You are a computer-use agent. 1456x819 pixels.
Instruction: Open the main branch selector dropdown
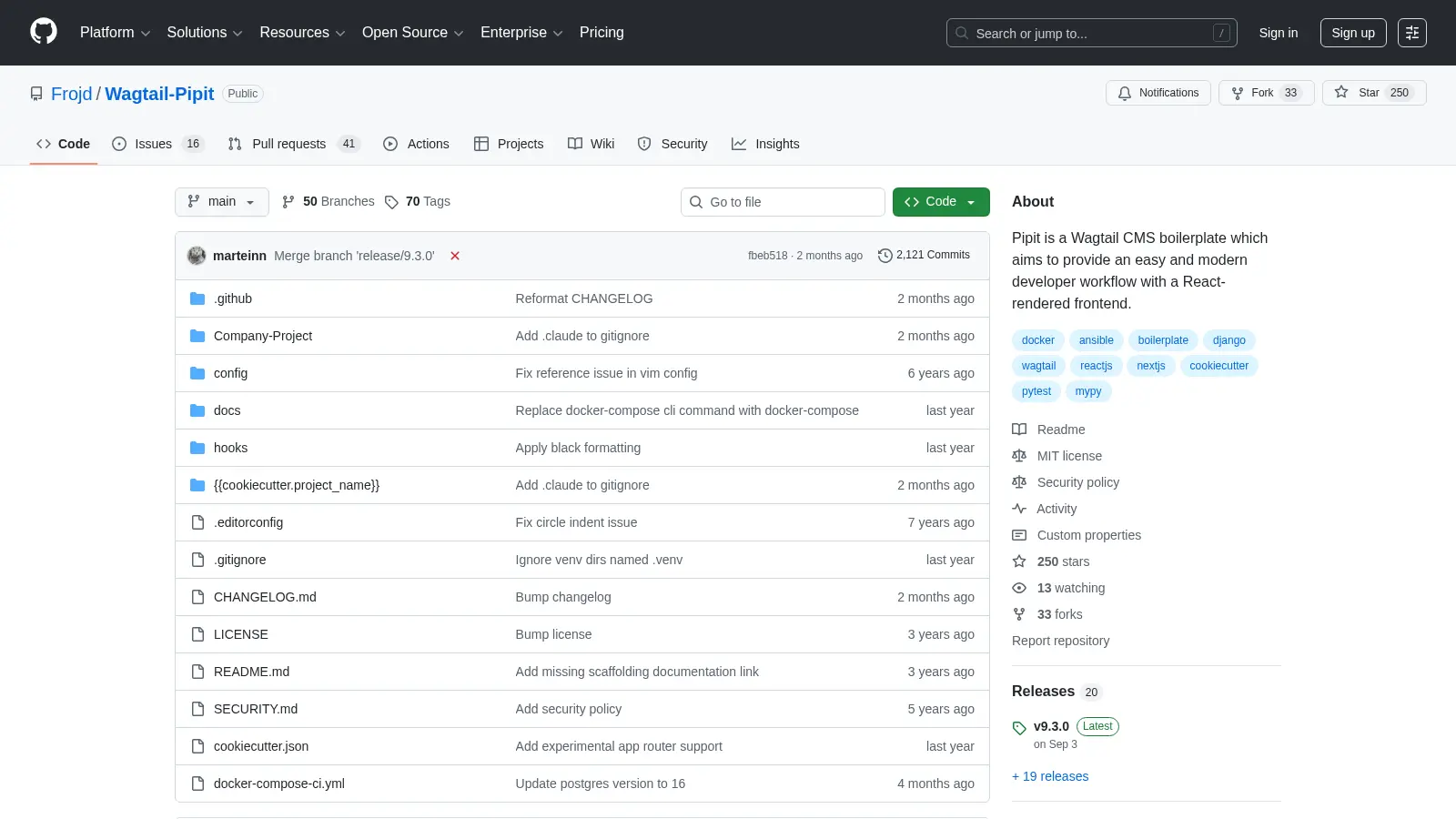pyautogui.click(x=222, y=202)
